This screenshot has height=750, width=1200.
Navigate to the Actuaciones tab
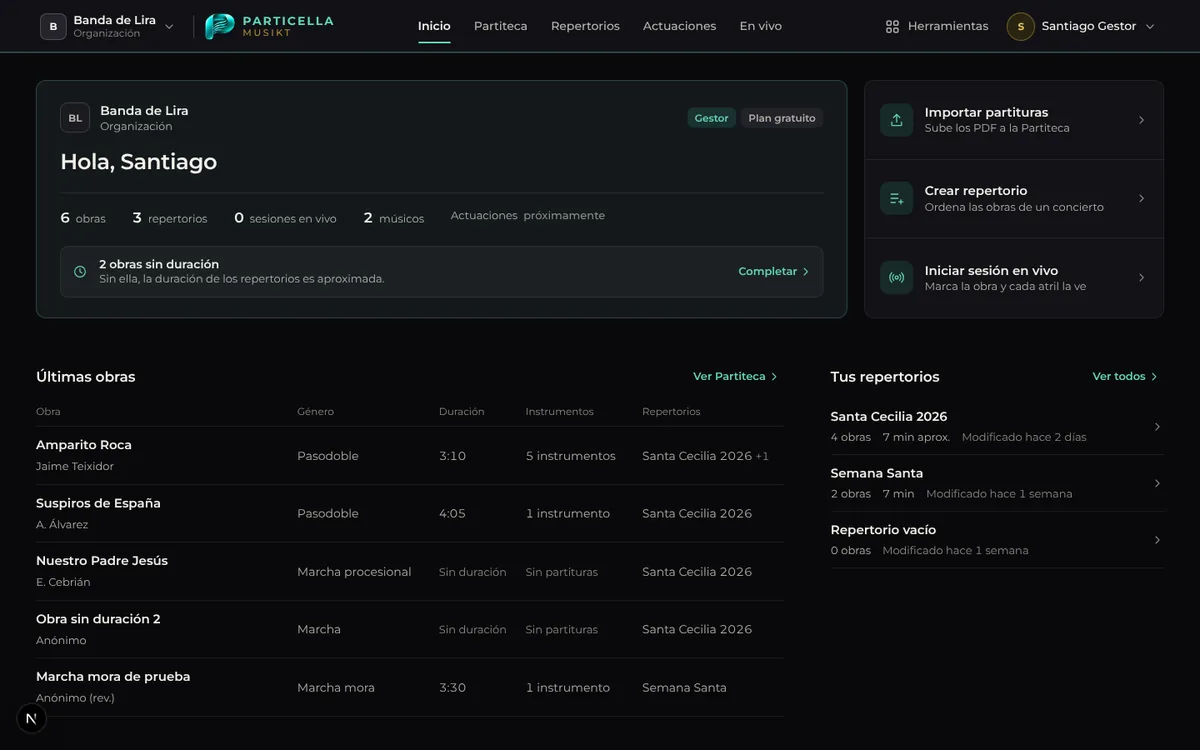coord(680,26)
